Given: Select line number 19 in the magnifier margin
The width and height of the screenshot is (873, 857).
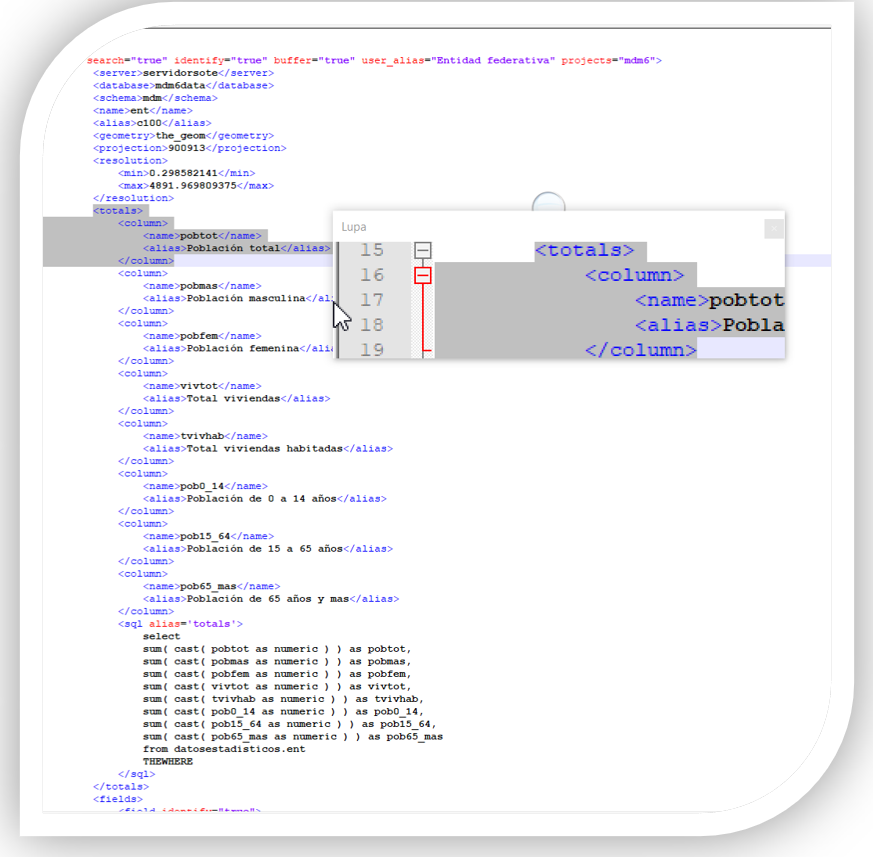Looking at the screenshot, I should click(x=371, y=349).
